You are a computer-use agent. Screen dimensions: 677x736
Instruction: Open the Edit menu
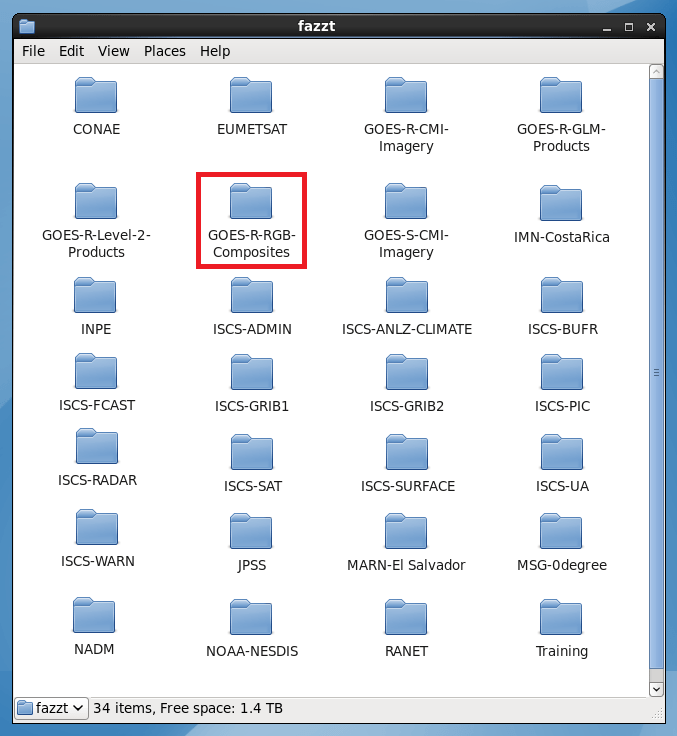pos(71,51)
